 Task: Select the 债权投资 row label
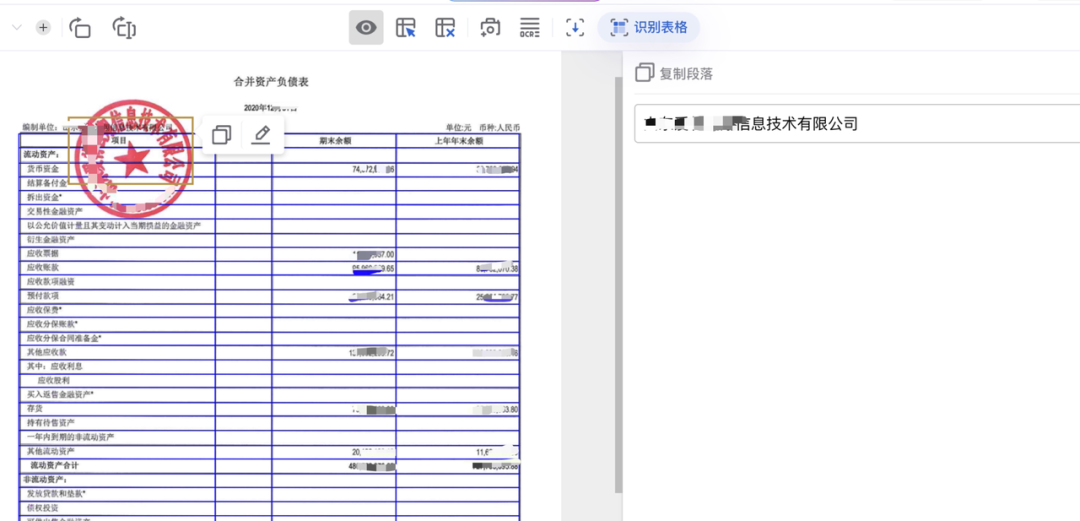[x=43, y=508]
